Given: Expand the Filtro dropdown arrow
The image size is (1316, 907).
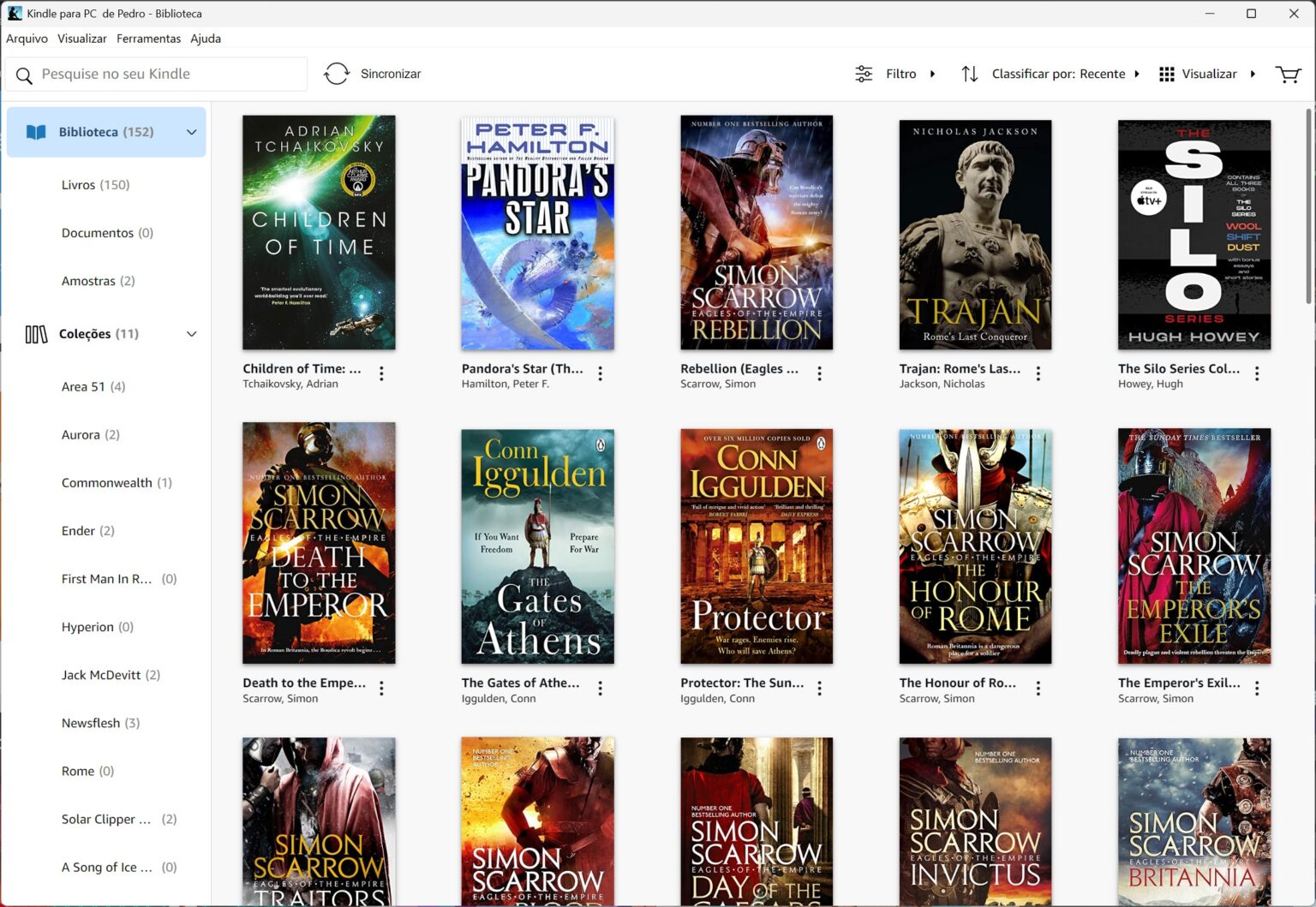Looking at the screenshot, I should [x=933, y=74].
